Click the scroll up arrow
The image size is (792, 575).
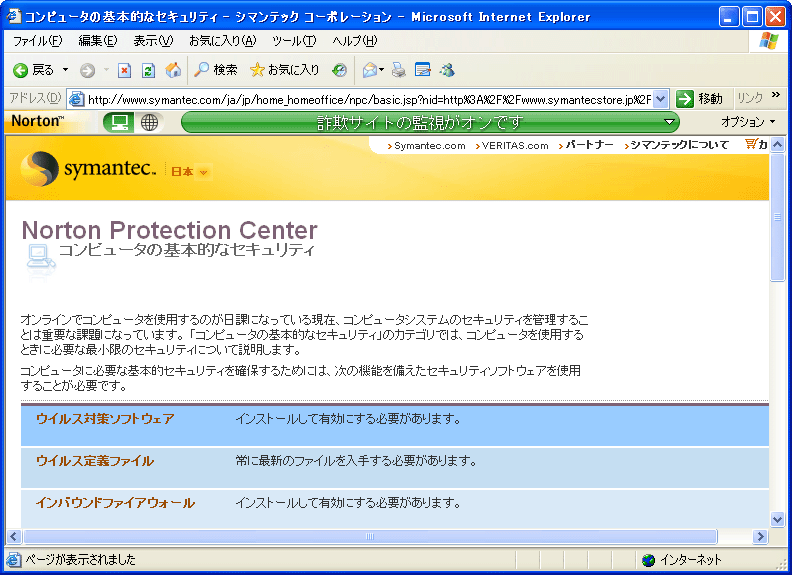tap(777, 145)
